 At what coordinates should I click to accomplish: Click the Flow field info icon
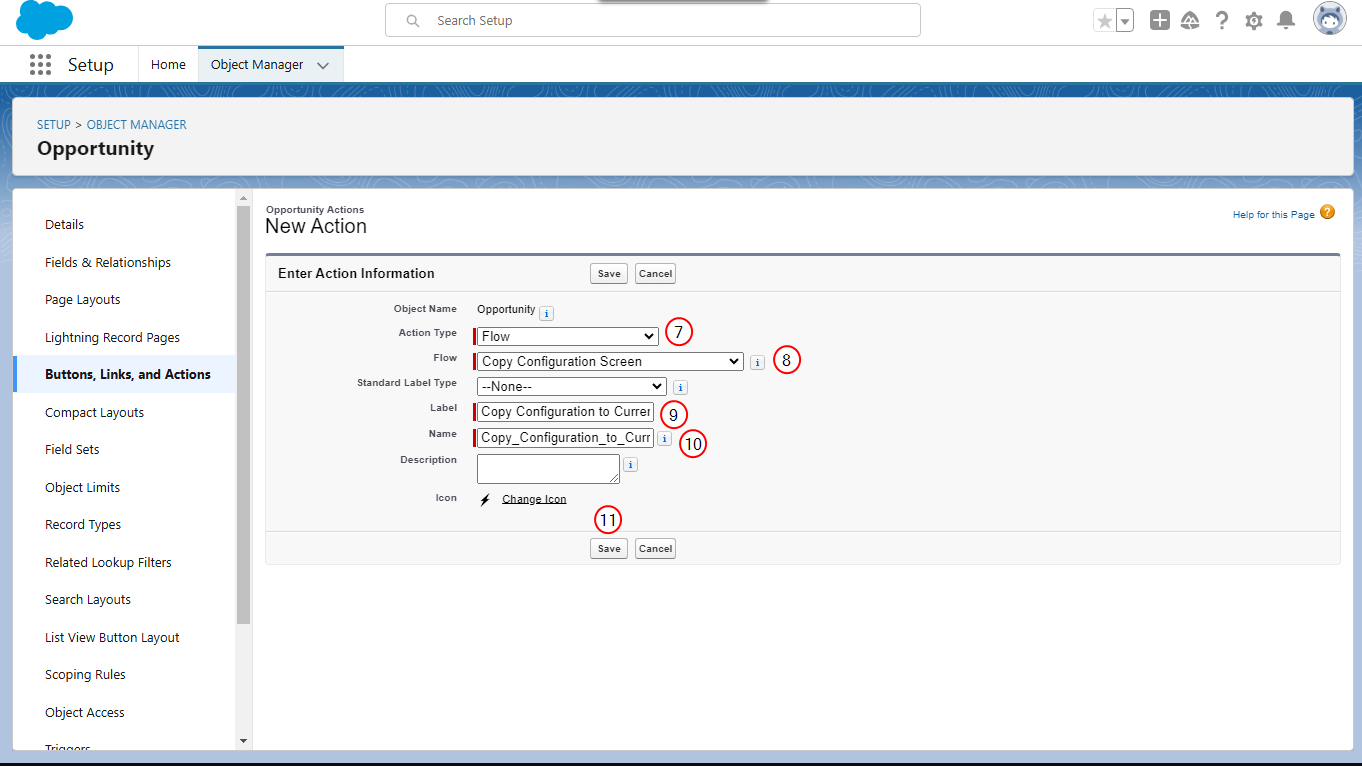[757, 362]
